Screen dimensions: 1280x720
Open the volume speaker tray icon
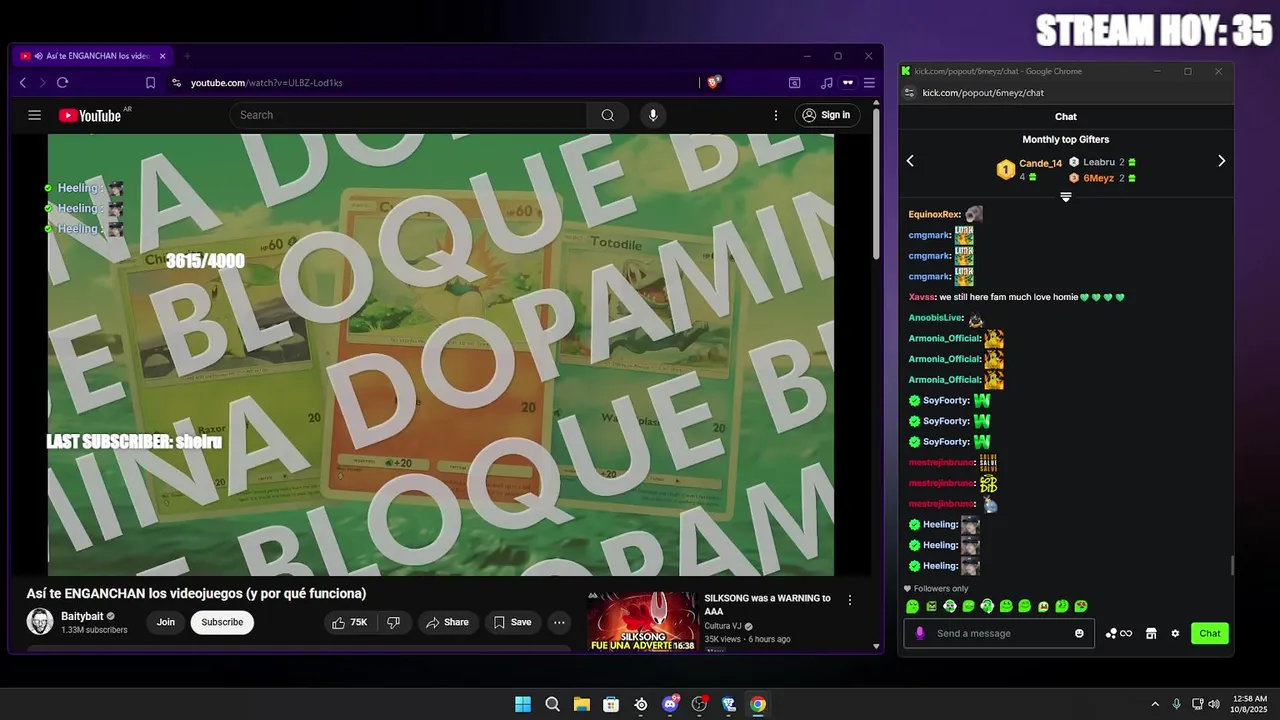[x=1214, y=704]
